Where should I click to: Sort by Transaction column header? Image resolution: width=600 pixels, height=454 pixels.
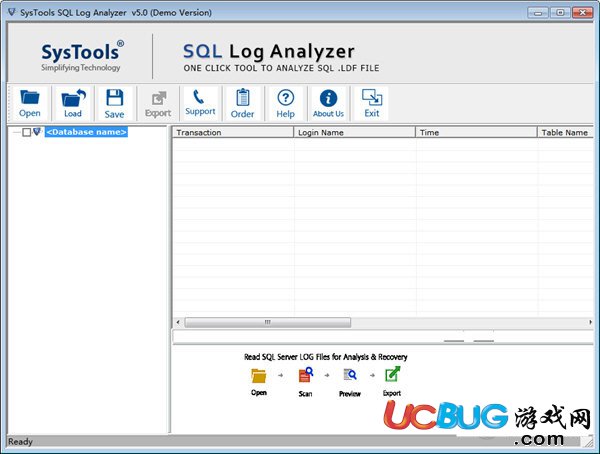233,132
